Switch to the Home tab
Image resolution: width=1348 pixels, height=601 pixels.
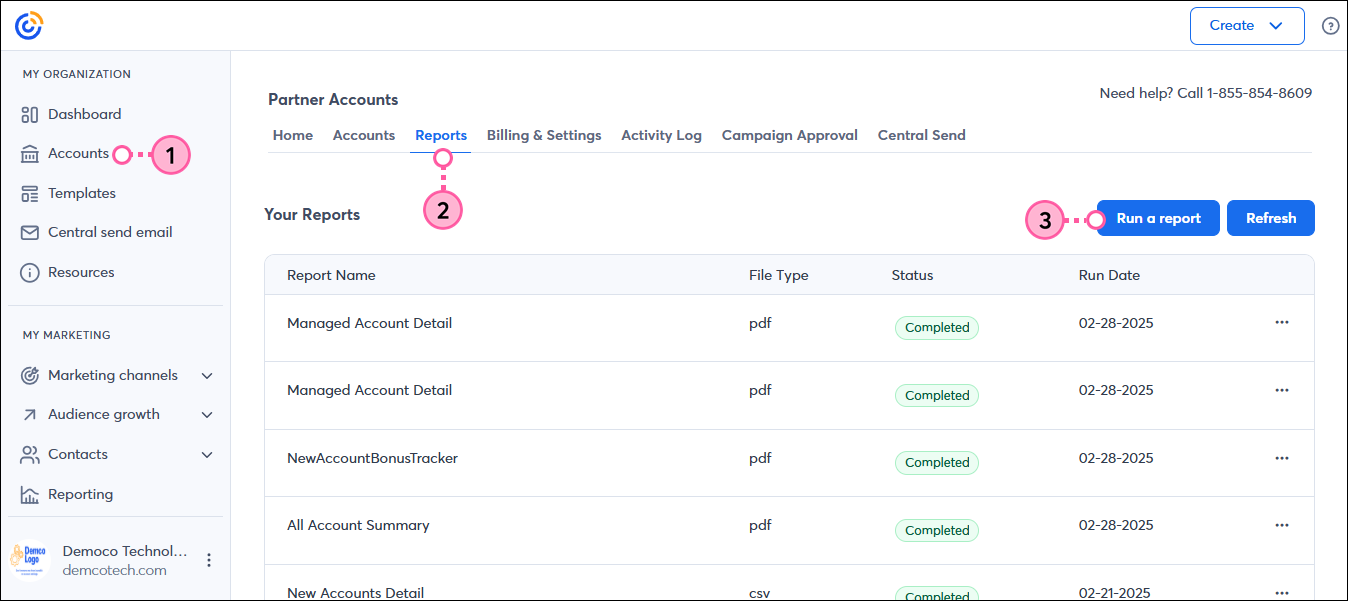[x=293, y=135]
